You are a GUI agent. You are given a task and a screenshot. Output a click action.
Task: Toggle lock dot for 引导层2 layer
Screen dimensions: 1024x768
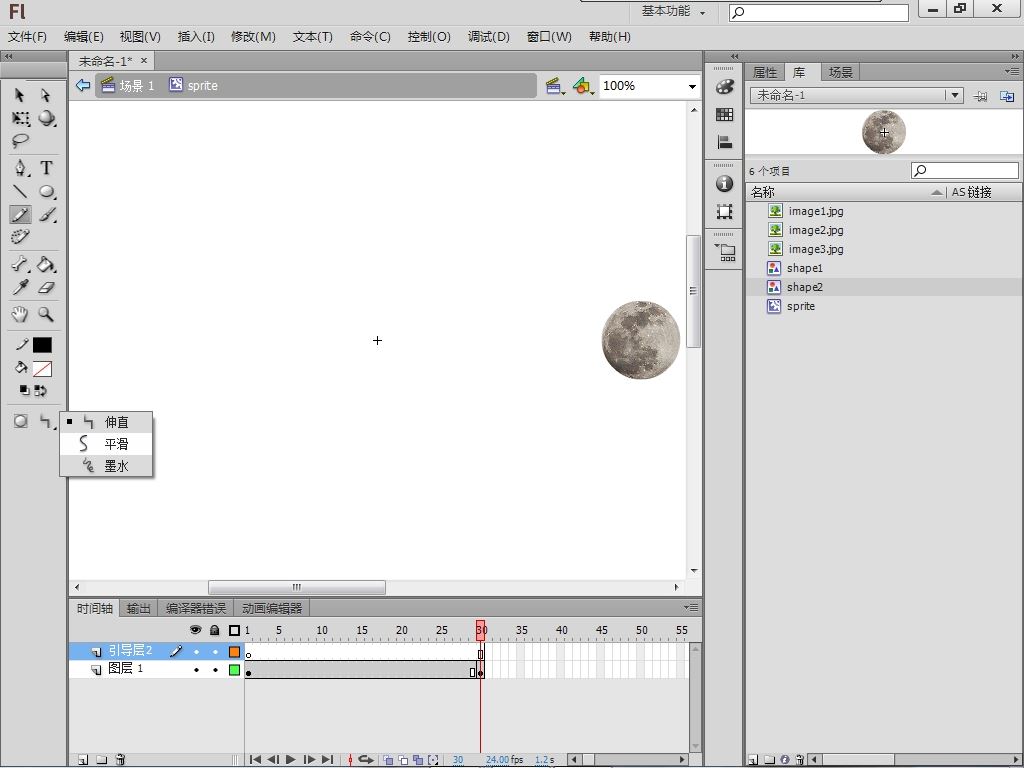[x=214, y=652]
